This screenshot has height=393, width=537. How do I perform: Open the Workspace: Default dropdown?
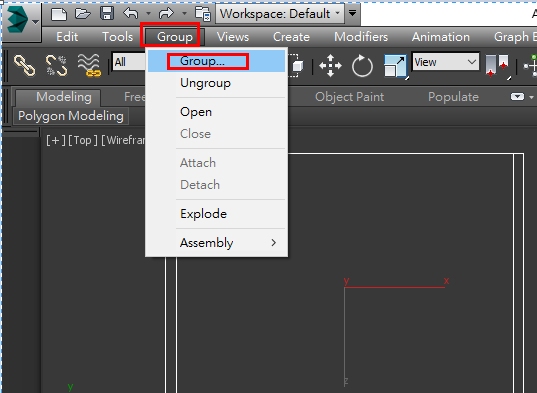point(280,14)
